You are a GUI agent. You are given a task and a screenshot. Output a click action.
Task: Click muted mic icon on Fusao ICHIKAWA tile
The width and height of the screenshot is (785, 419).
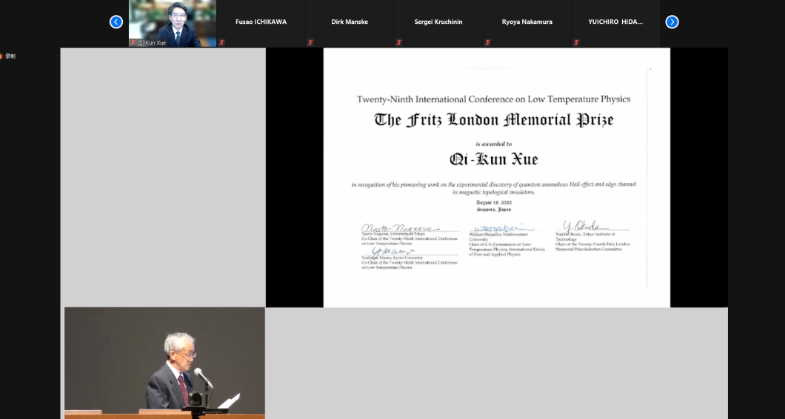tap(223, 43)
